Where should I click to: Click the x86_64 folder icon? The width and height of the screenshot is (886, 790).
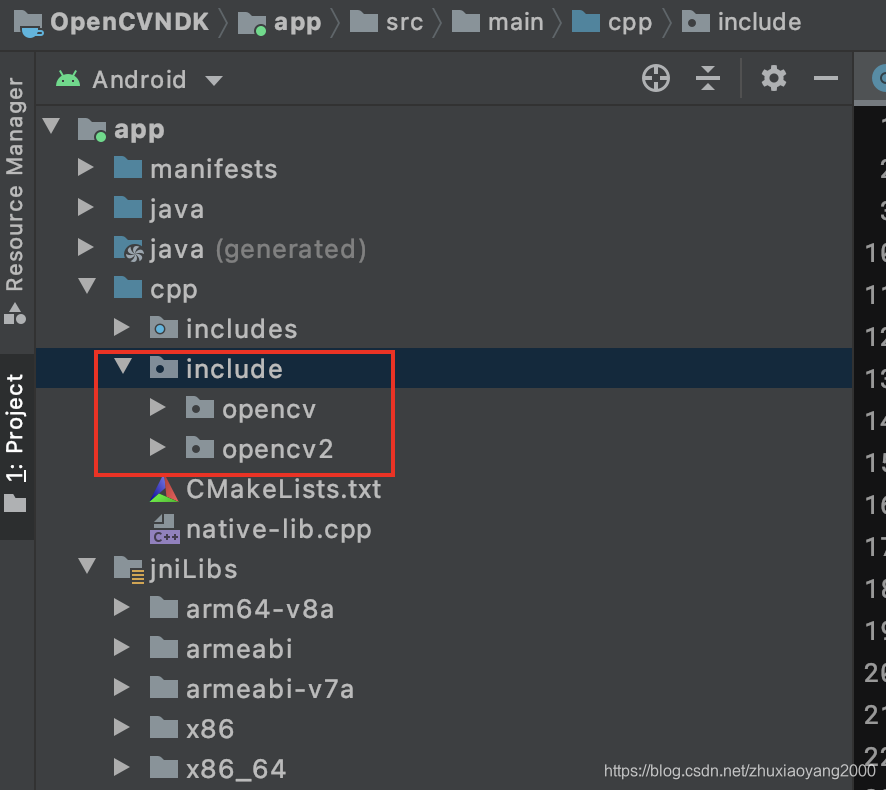pyautogui.click(x=164, y=767)
